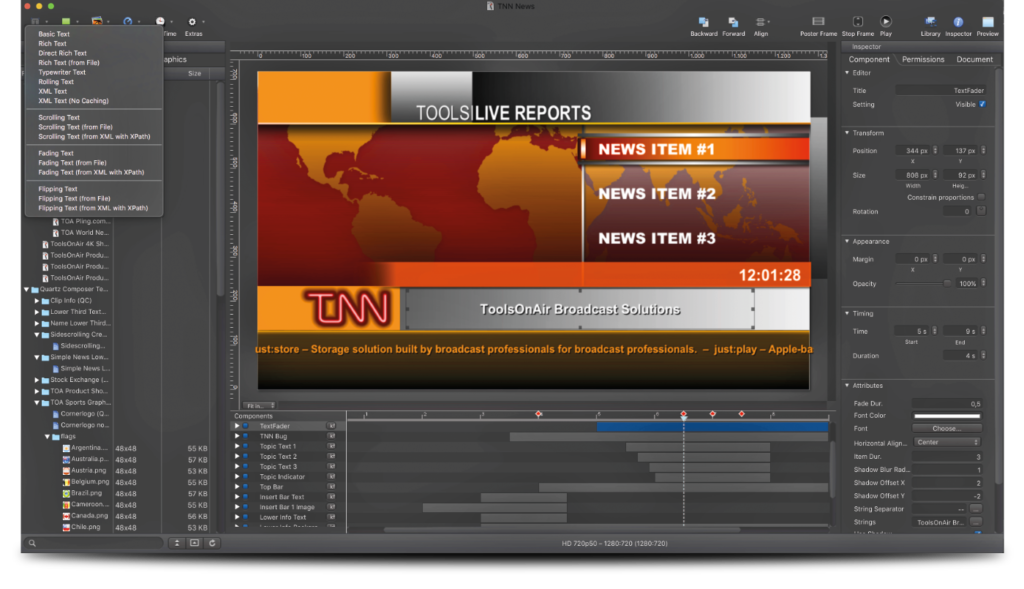Switch to the Permissions tab
Image resolution: width=1024 pixels, height=589 pixels.
pyautogui.click(x=923, y=59)
